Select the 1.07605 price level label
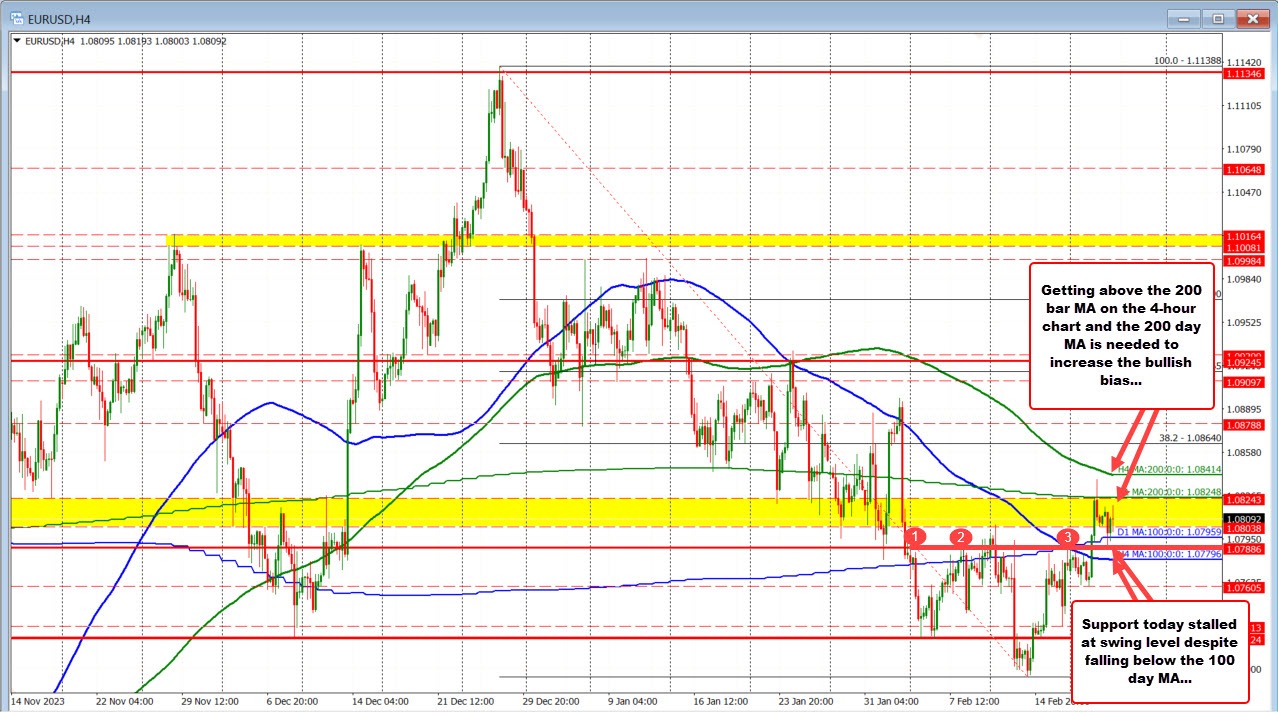 pyautogui.click(x=1245, y=588)
